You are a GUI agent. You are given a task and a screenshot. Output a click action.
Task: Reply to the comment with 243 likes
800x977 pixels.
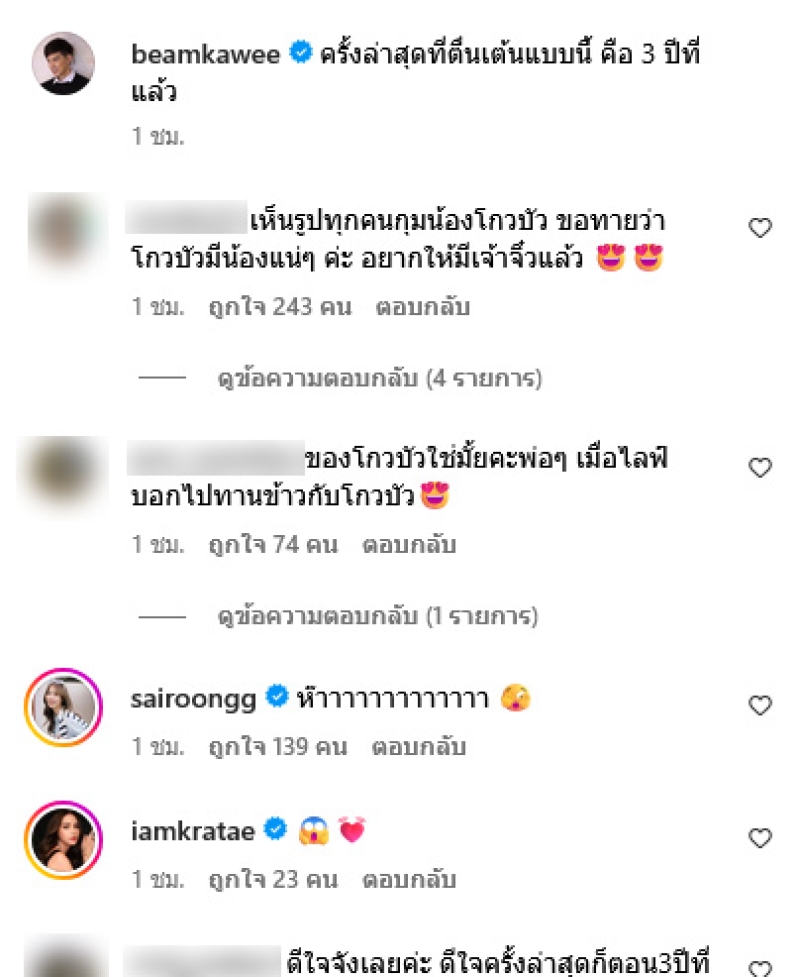[423, 307]
